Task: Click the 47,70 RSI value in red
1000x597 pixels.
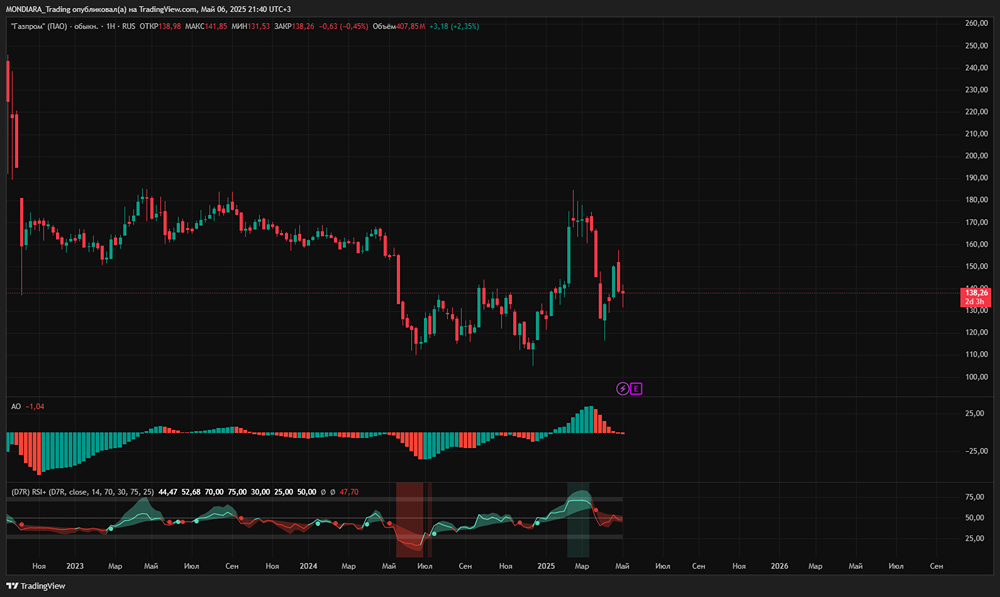Action: click(x=349, y=492)
